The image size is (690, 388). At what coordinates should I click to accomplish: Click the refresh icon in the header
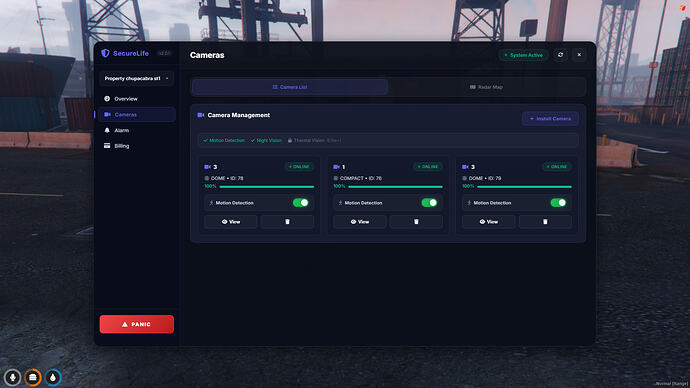[x=560, y=55]
